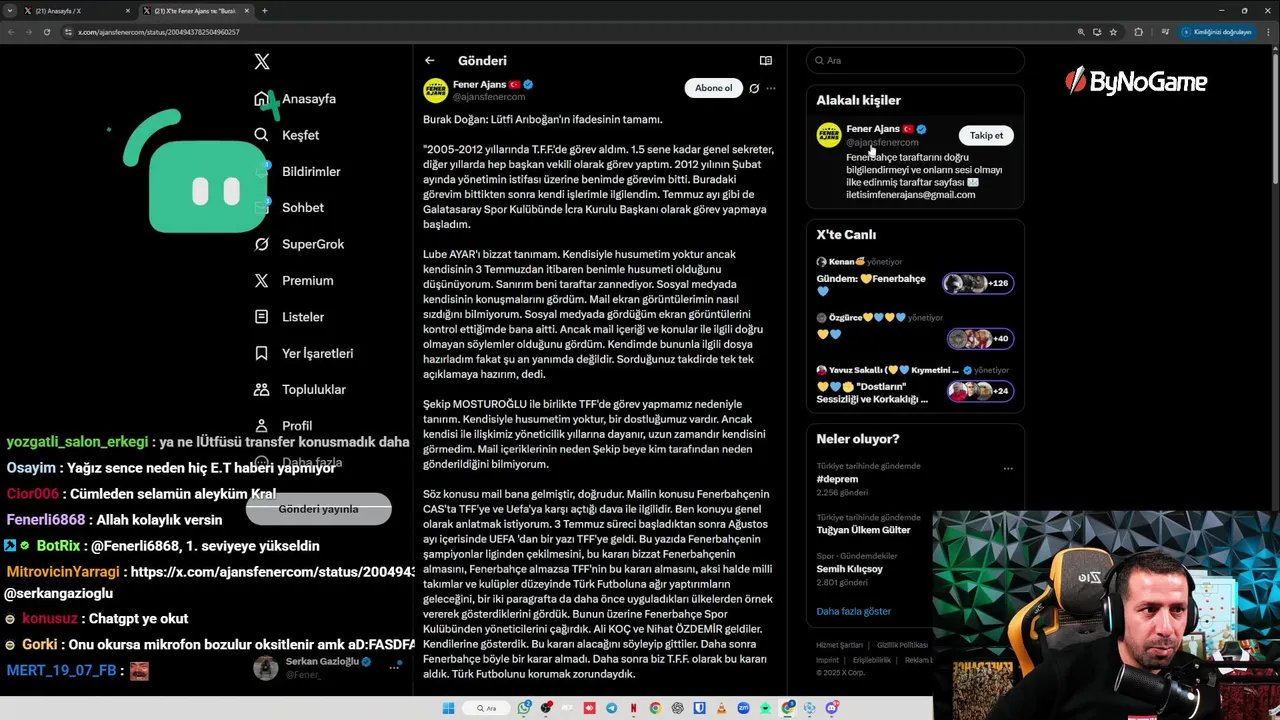This screenshot has width=1280, height=720.
Task: Click the Profil person icon
Action: click(261, 425)
